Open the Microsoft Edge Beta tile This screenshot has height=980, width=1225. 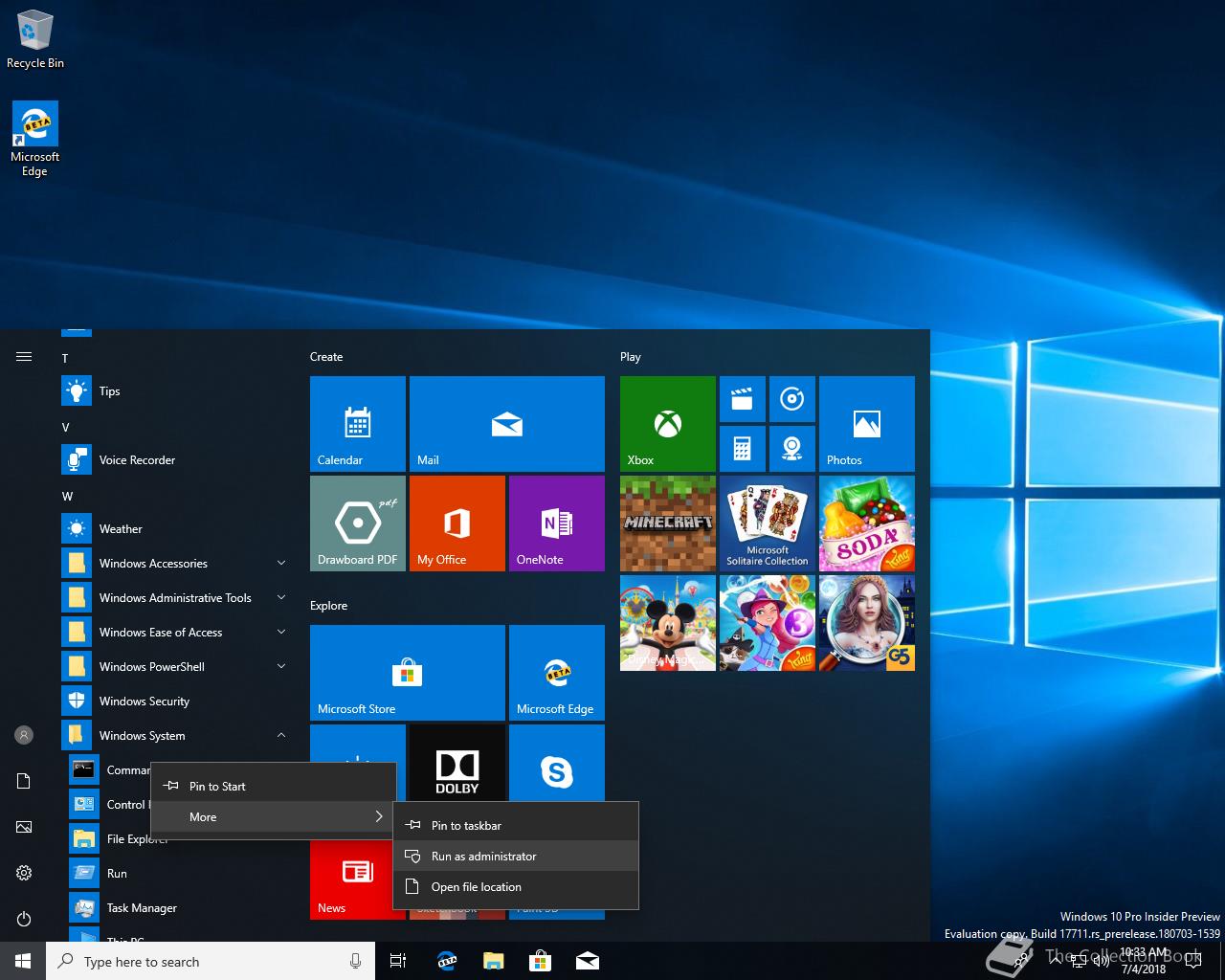[557, 673]
